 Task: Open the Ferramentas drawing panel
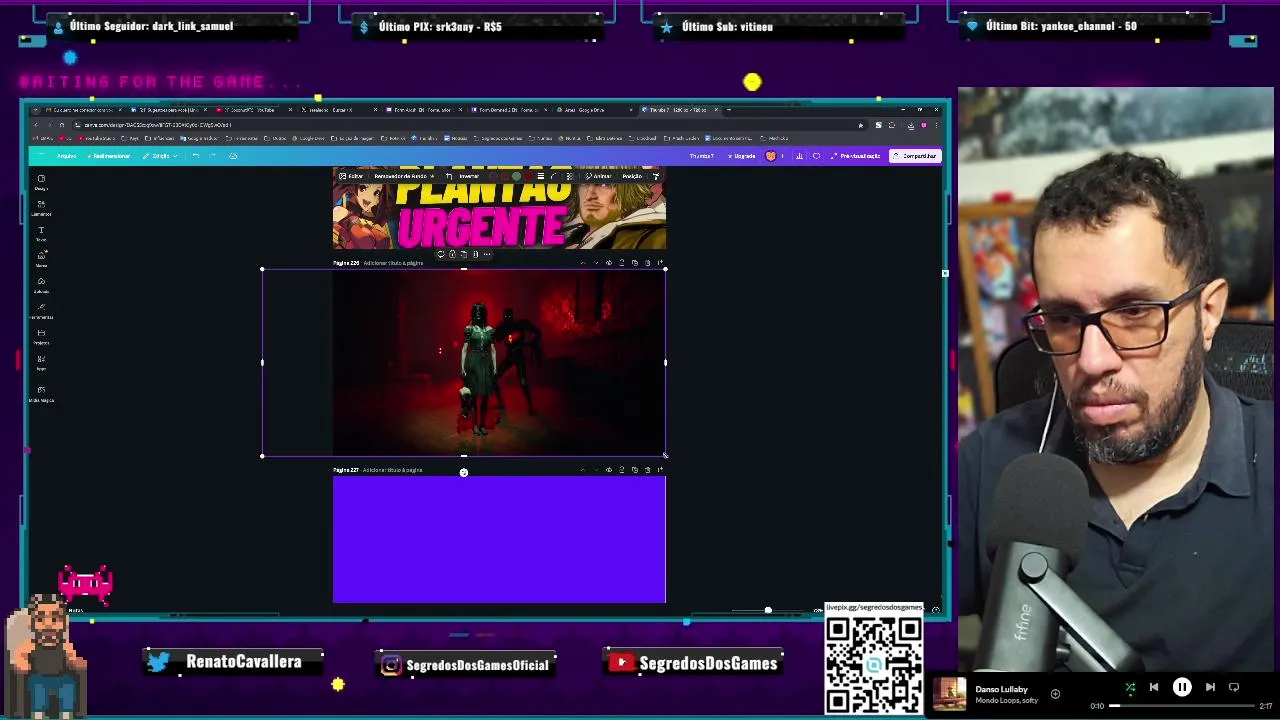(41, 310)
